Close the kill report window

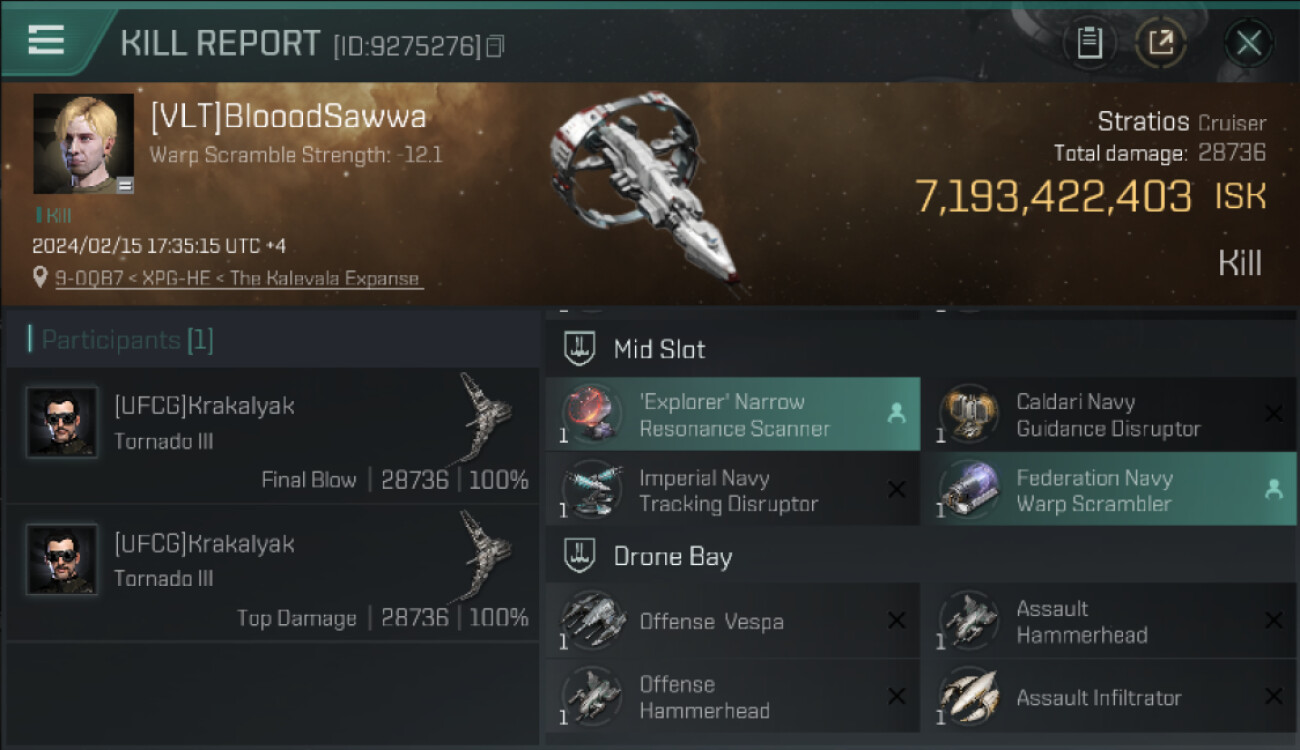click(1248, 43)
